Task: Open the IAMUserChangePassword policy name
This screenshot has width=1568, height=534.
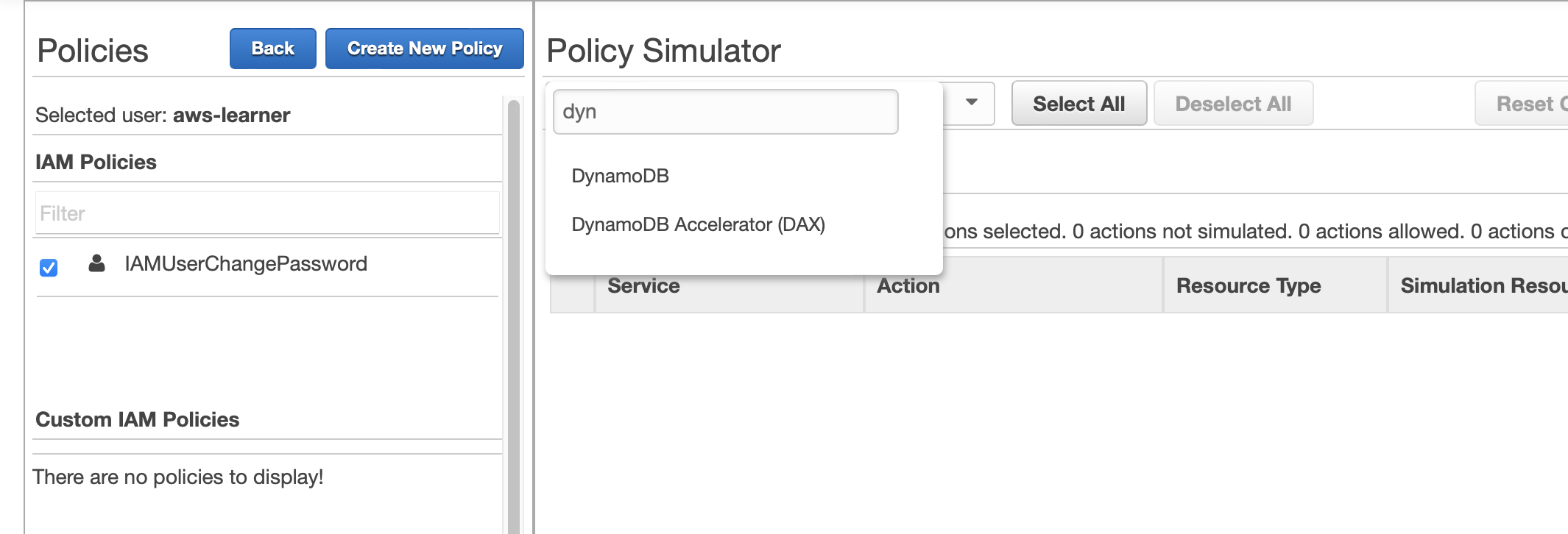Action: pos(246,264)
